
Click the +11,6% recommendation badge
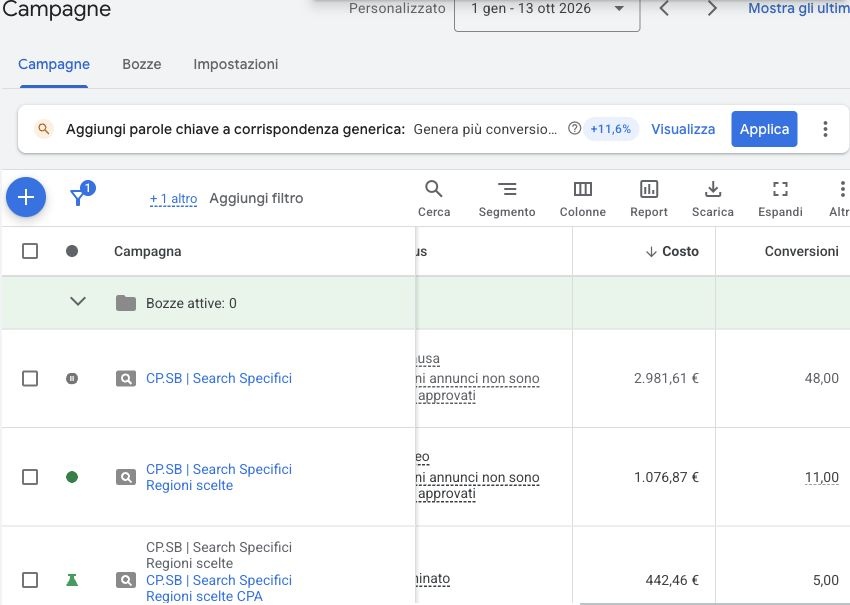(x=610, y=129)
